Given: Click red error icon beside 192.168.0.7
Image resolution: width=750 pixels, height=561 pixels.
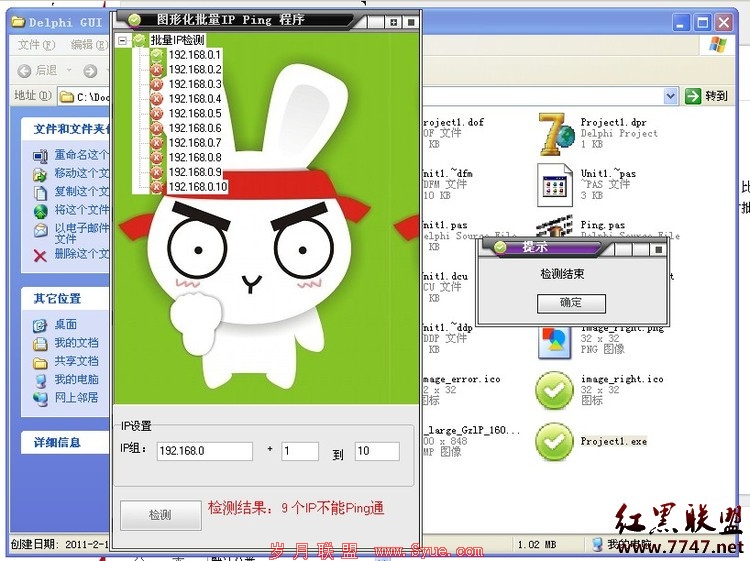Looking at the screenshot, I should tap(156, 143).
